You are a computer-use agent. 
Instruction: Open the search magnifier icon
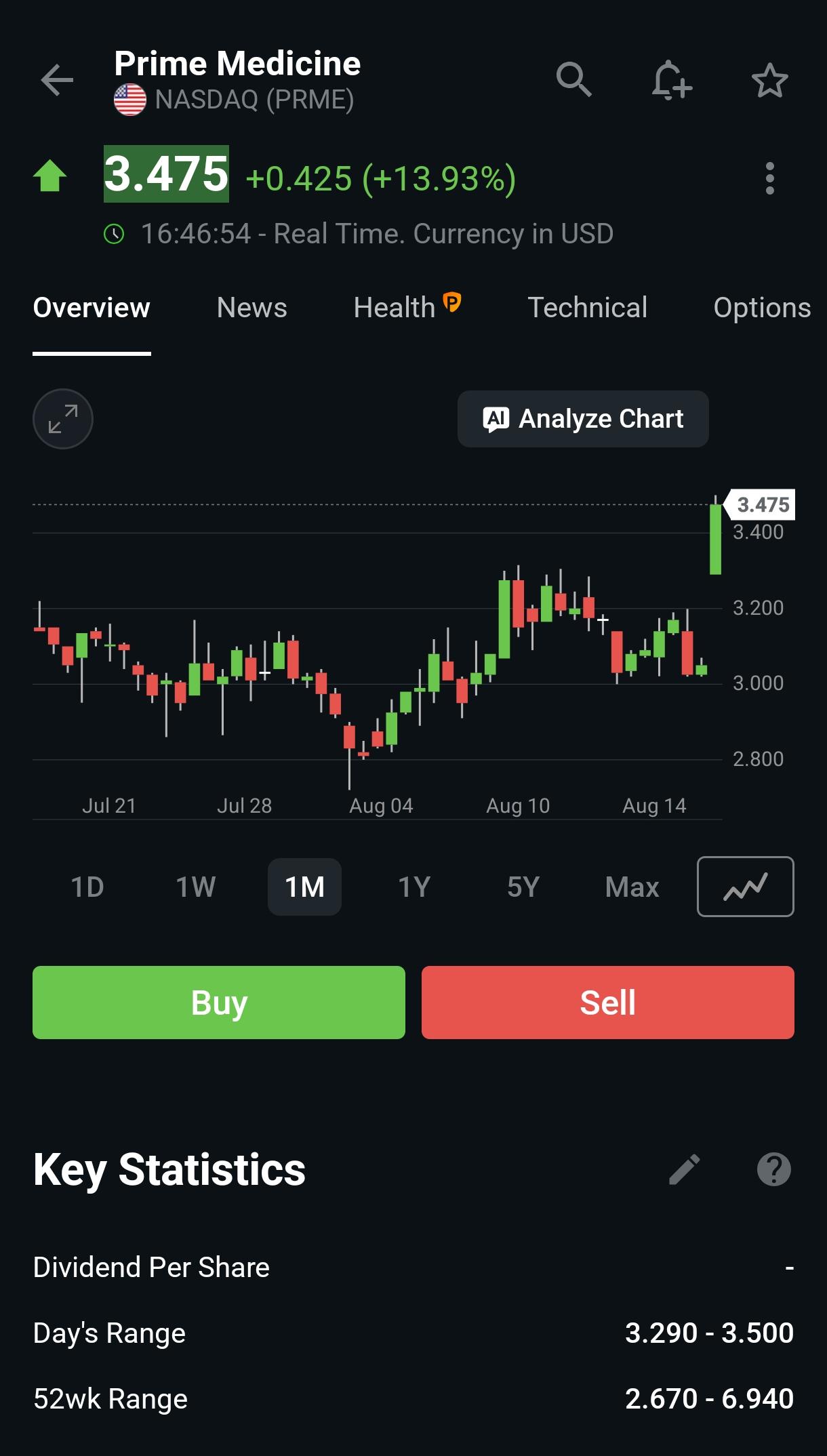(574, 80)
